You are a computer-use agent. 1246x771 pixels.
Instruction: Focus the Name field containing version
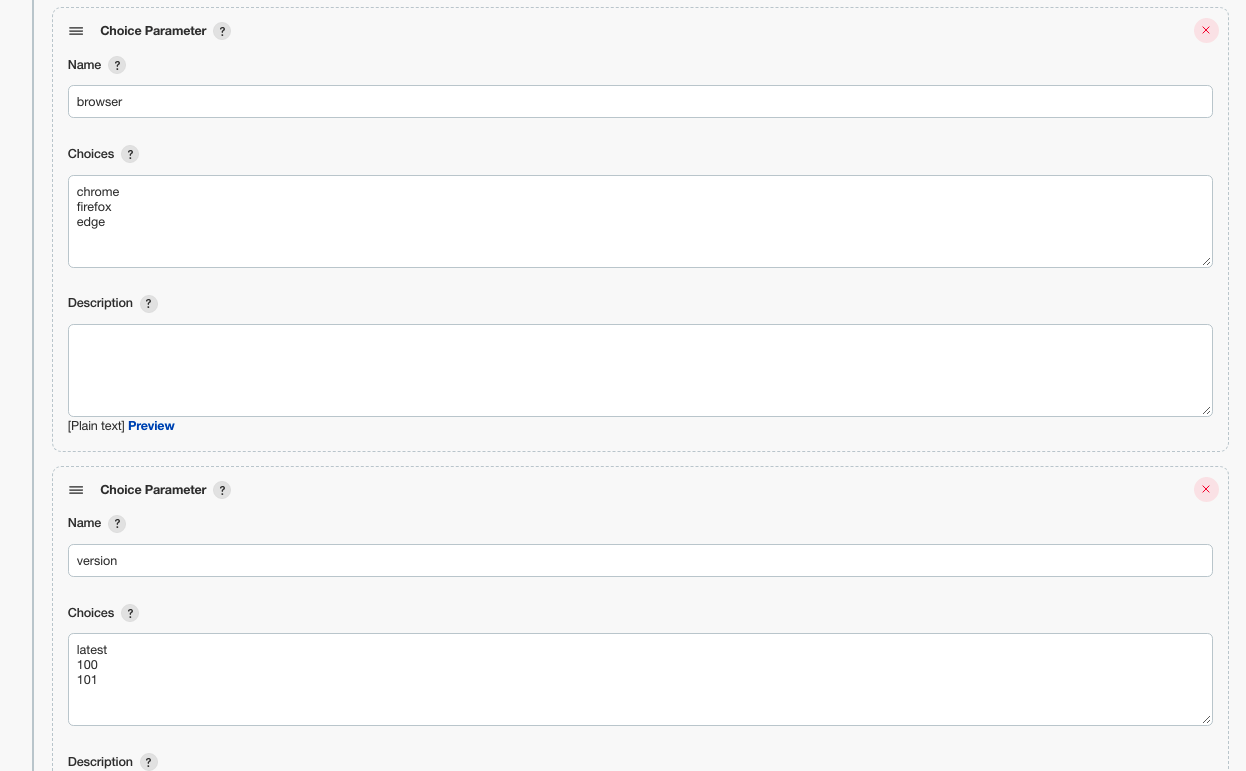pos(640,560)
